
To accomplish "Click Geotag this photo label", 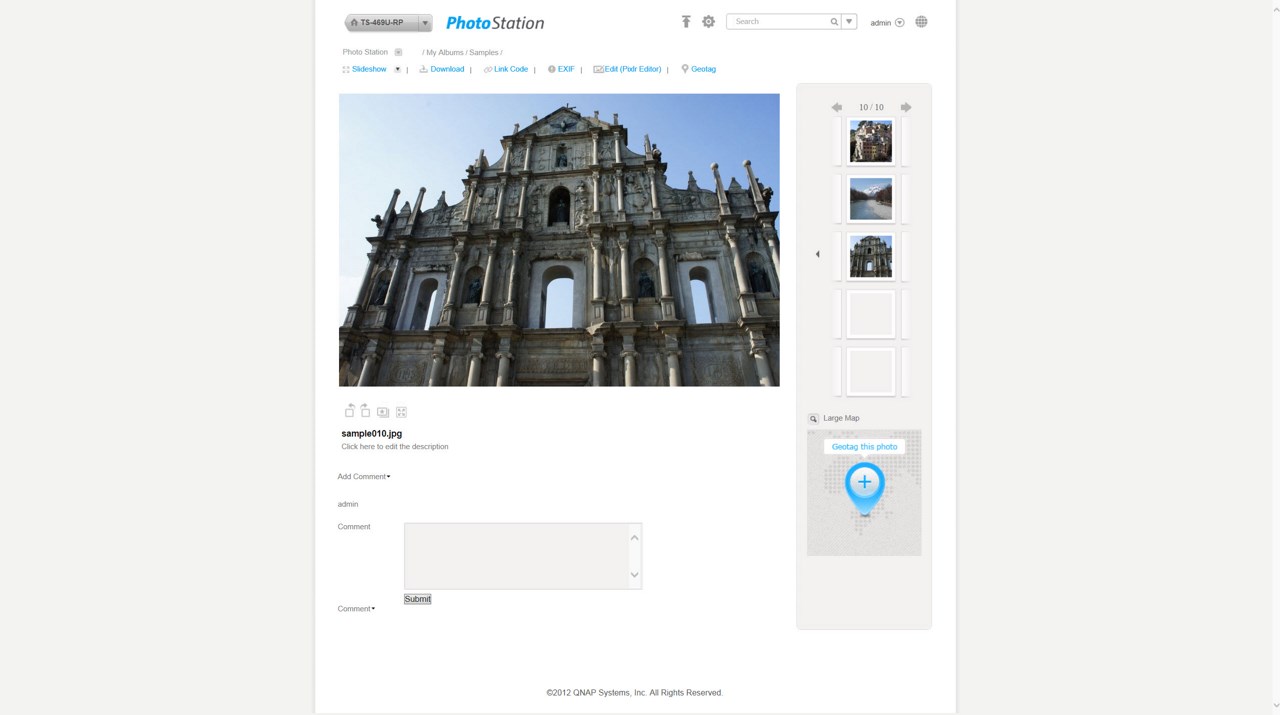I will click(x=865, y=446).
